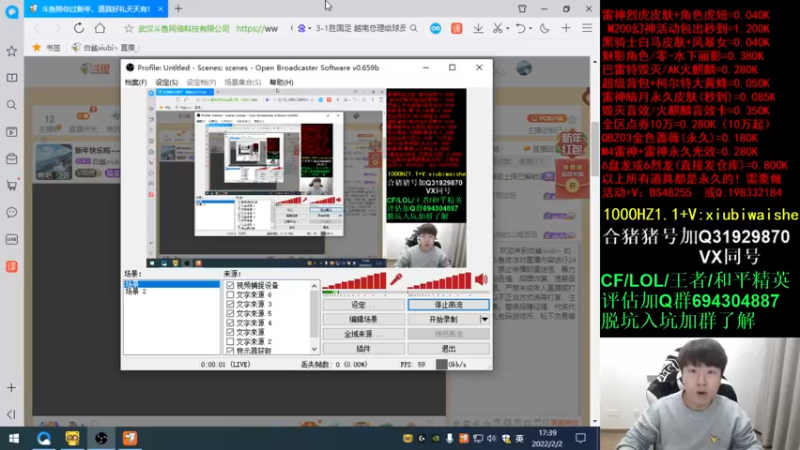The image size is (800, 450).
Task: Click sources list scroll down arrow
Action: 314,349
